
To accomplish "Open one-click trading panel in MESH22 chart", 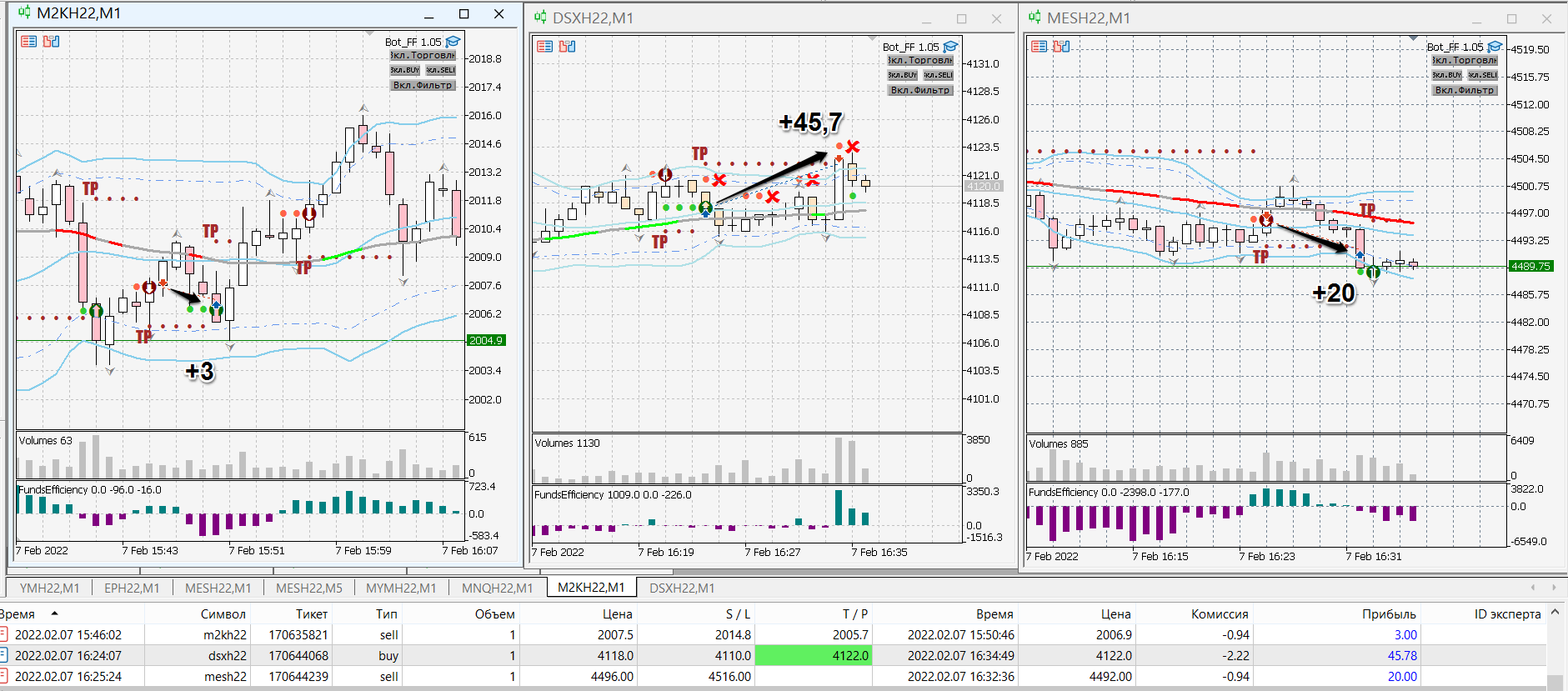I will coord(1039,46).
